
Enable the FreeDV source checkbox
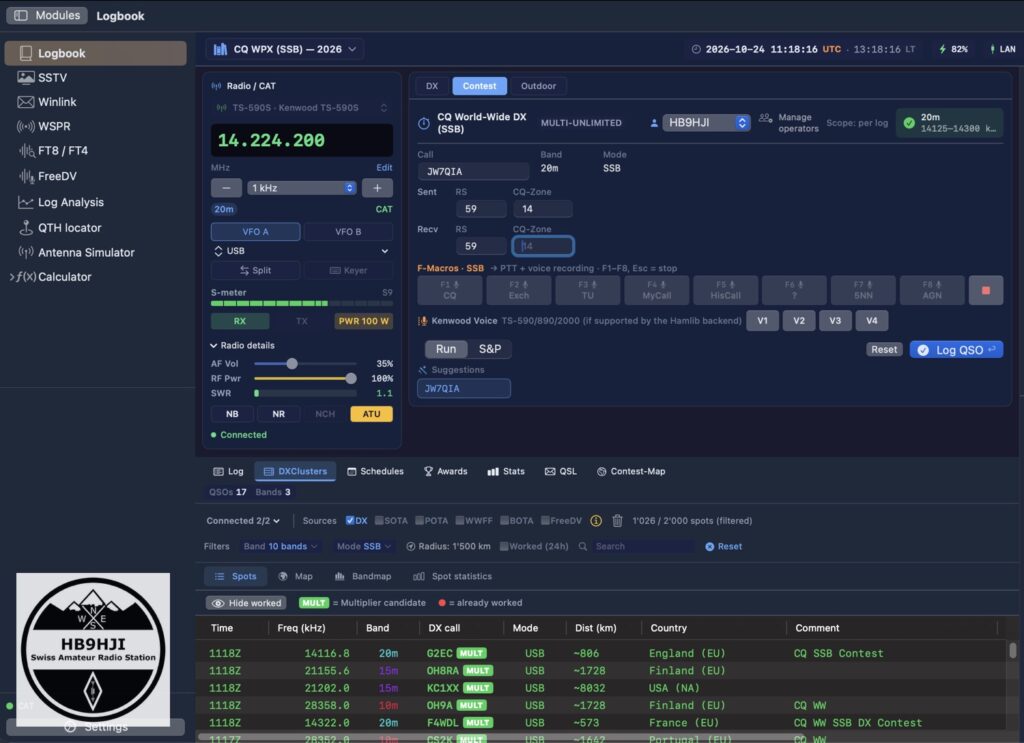coord(545,521)
